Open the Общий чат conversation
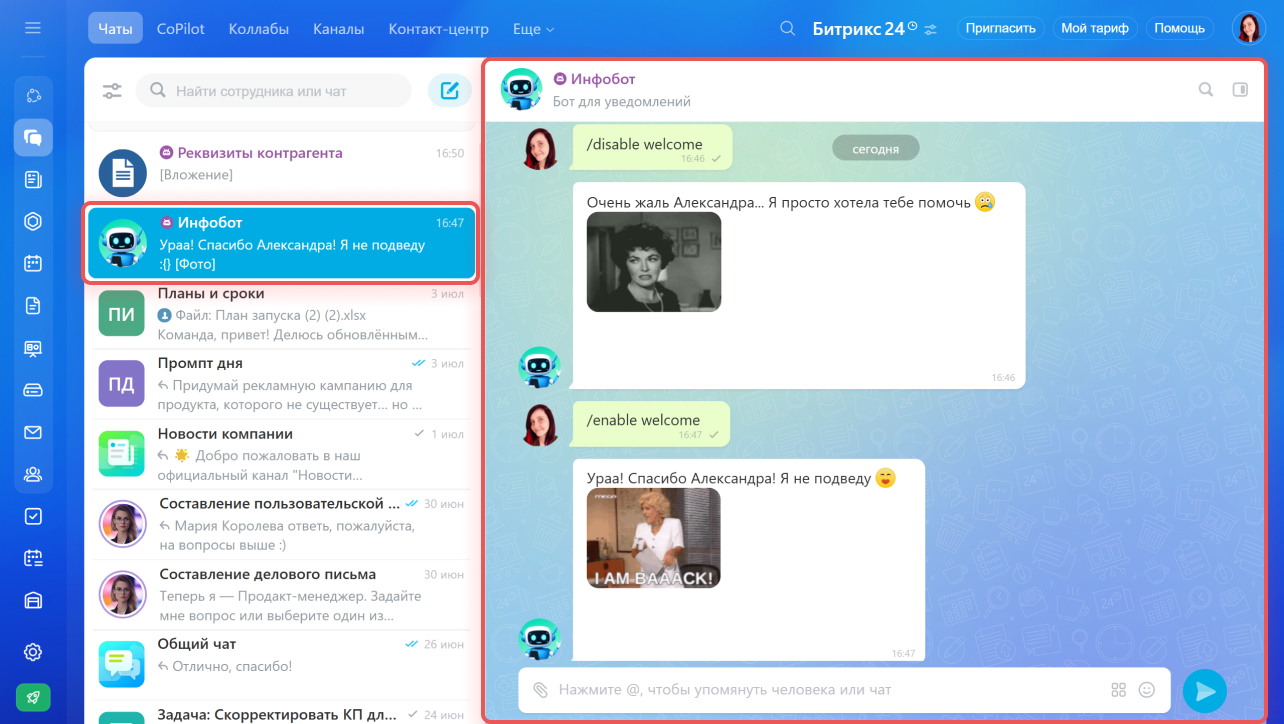This screenshot has width=1284, height=724. pyautogui.click(x=282, y=665)
